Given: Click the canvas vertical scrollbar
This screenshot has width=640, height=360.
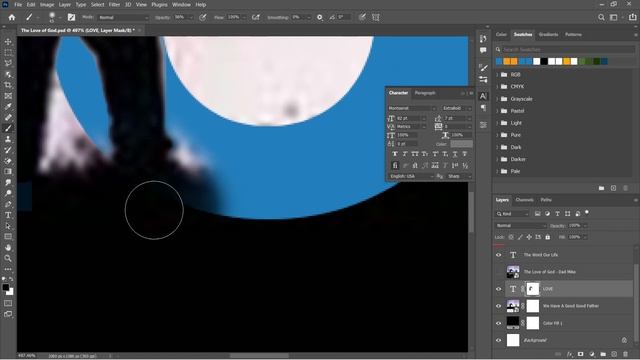Looking at the screenshot, I should click(x=471, y=212).
